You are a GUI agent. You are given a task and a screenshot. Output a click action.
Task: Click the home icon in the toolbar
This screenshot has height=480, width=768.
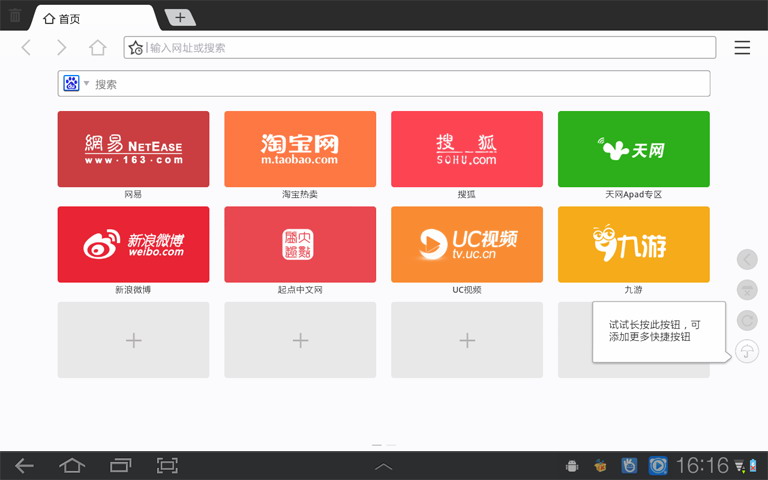(x=97, y=48)
